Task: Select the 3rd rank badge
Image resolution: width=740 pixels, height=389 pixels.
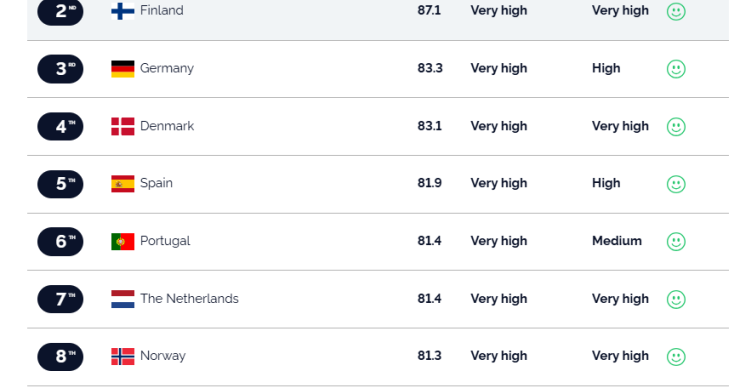Action: point(60,69)
